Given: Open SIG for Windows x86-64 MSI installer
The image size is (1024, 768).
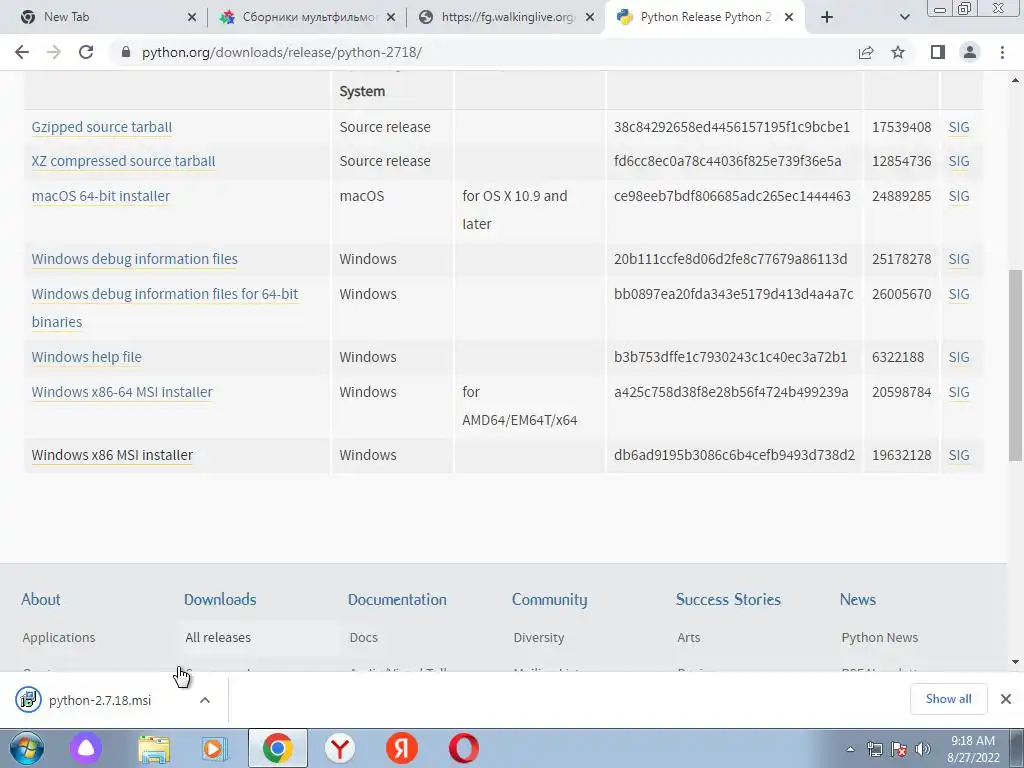Looking at the screenshot, I should [x=959, y=392].
